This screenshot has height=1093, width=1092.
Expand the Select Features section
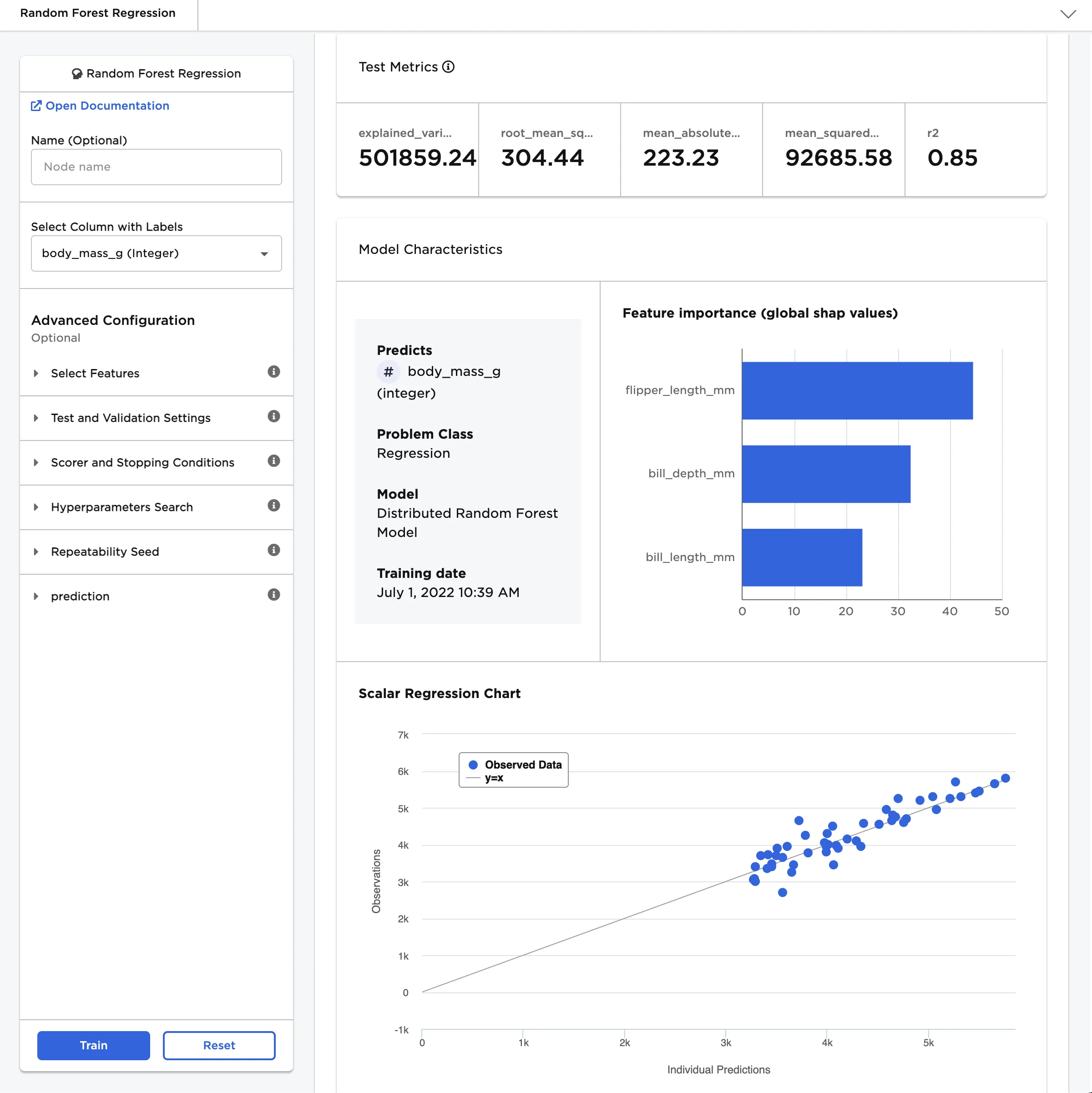pos(95,374)
